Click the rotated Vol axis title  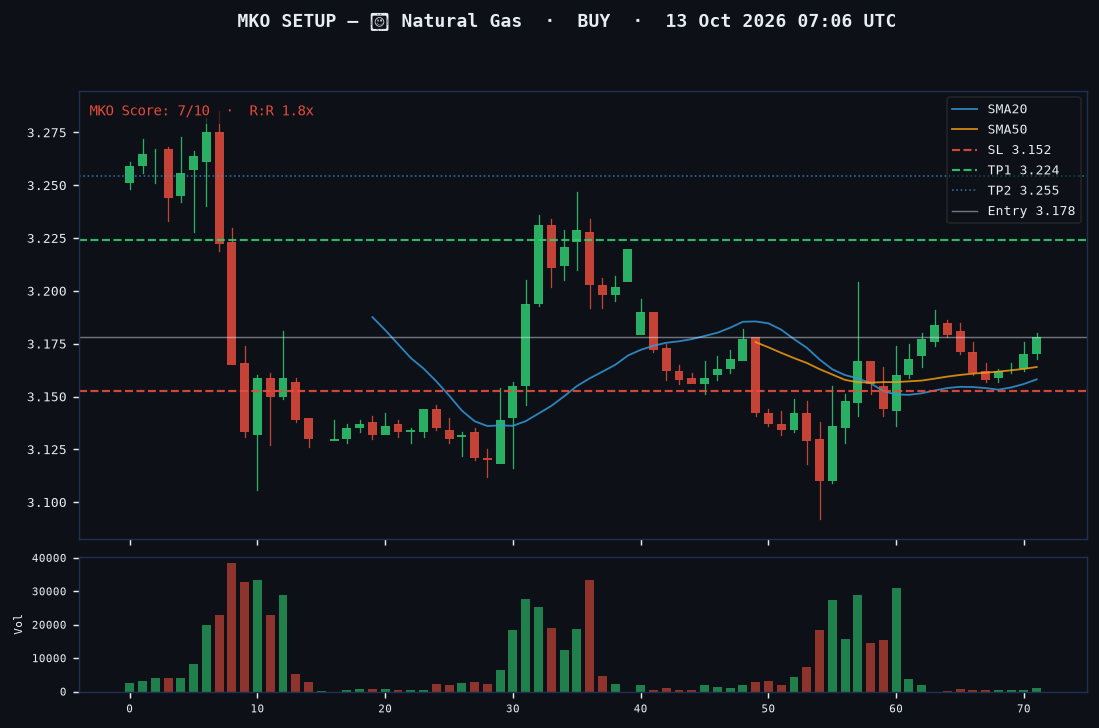tap(18, 624)
